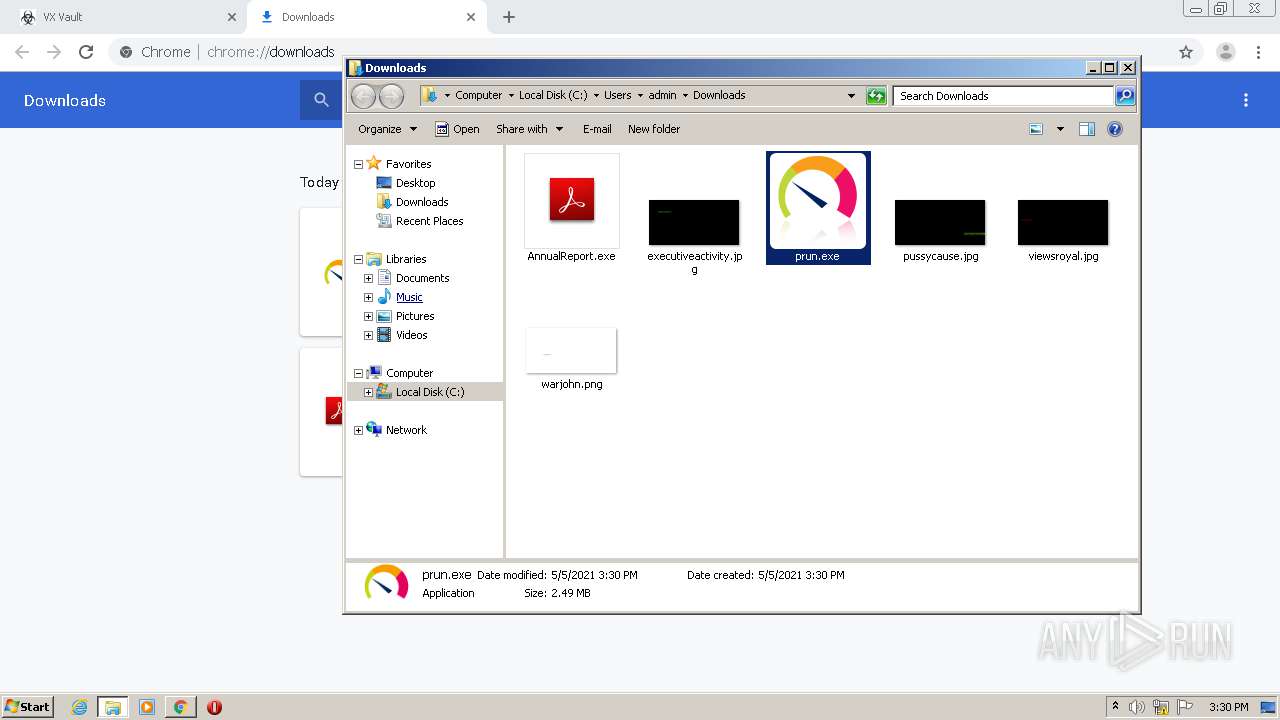Screen dimensions: 1280x720
Task: Select Desktop in Favorites
Action: click(415, 183)
